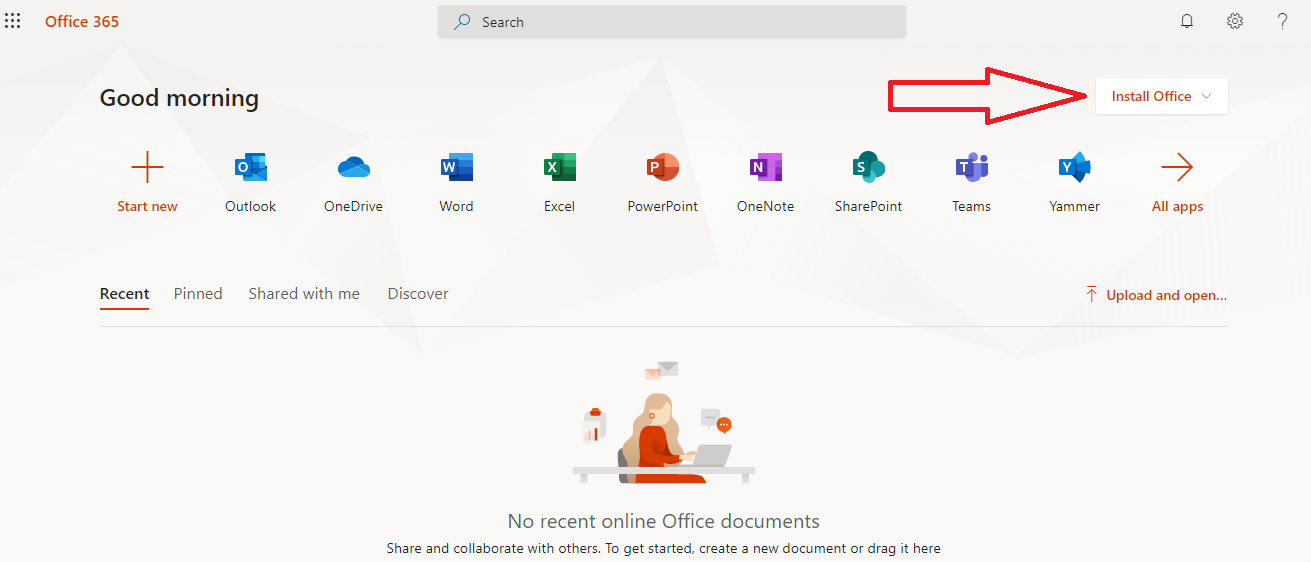The height and width of the screenshot is (562, 1311).
Task: Open the notifications bell
Action: (1187, 21)
